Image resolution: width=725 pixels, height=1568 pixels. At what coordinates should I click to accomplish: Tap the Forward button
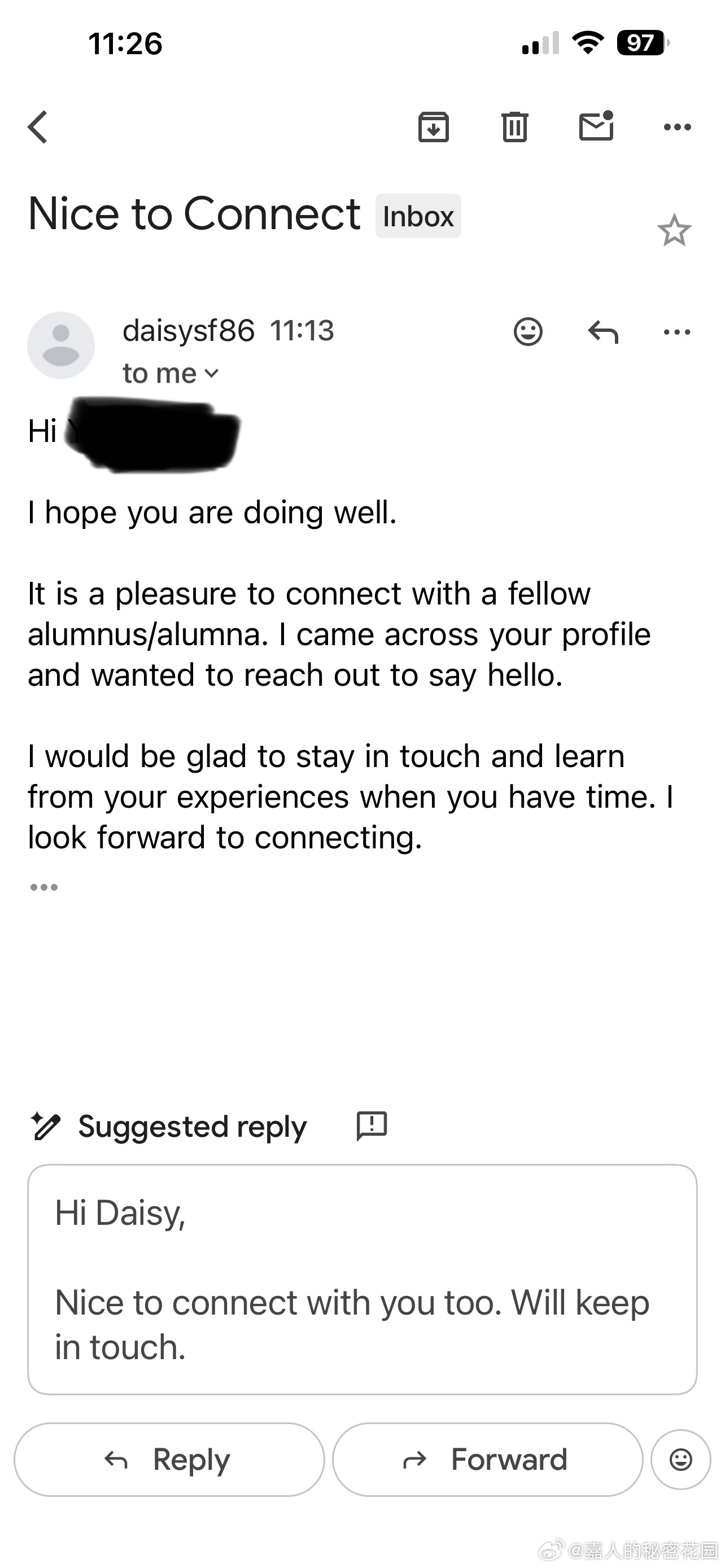tap(488, 1459)
